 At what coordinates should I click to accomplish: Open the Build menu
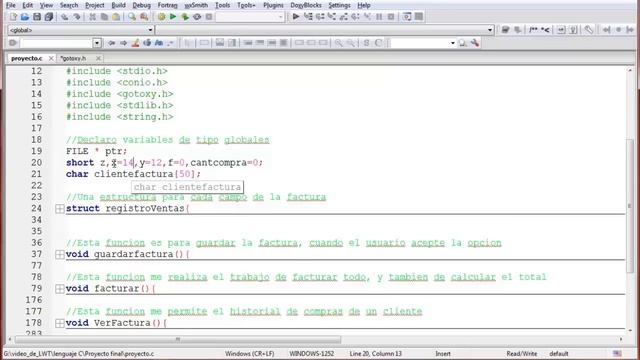pyautogui.click(x=118, y=5)
